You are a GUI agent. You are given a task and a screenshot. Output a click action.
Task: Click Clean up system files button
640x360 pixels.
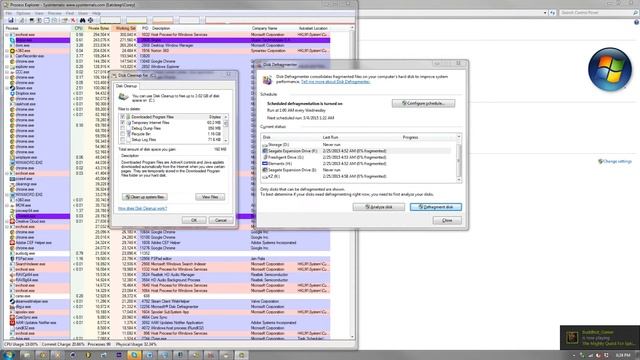pos(144,197)
